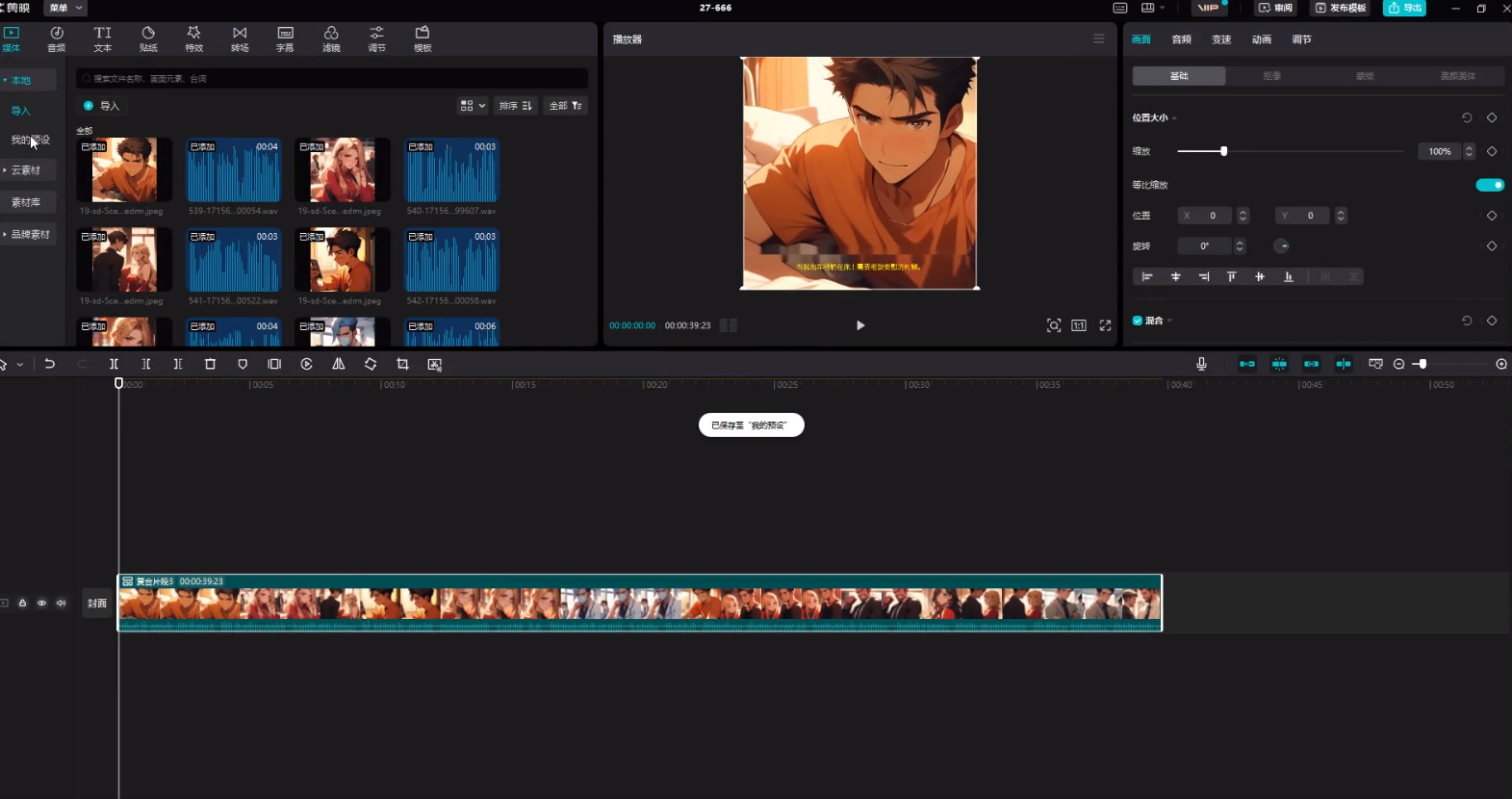
Task: Toggle 等比缩放 uniform scale switch
Action: (x=1490, y=185)
